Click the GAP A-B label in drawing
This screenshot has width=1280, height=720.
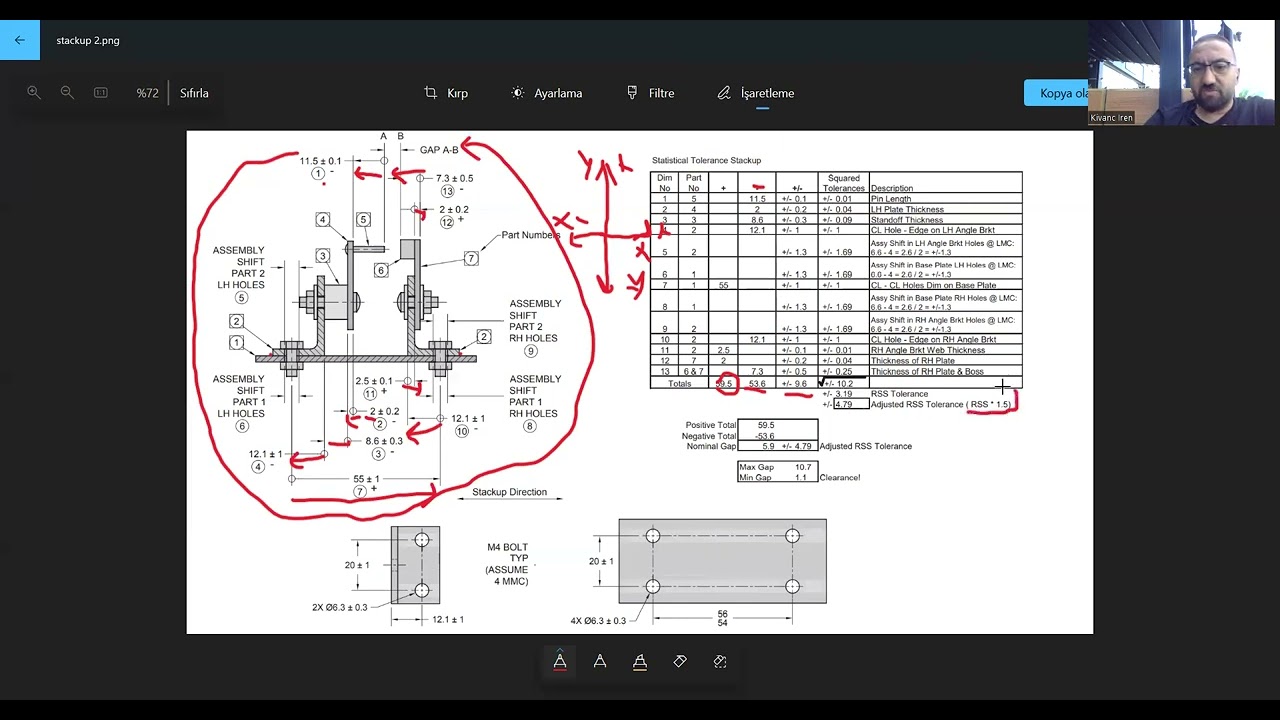coord(439,150)
